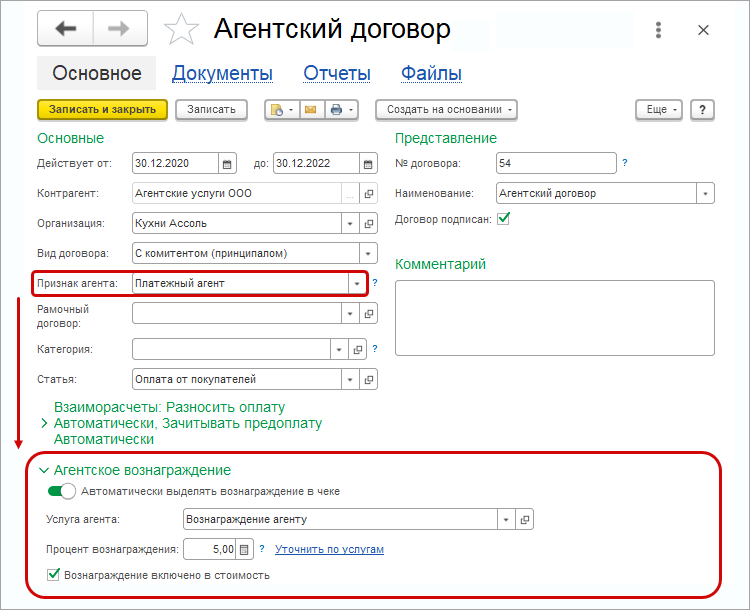Viewport: 750px width, 610px height.
Task: Open the Рамочный договор record icon
Action: point(368,314)
